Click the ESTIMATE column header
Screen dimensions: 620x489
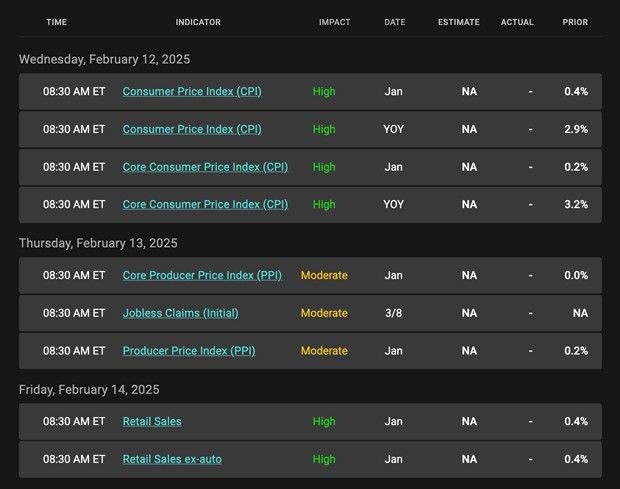[x=459, y=22]
